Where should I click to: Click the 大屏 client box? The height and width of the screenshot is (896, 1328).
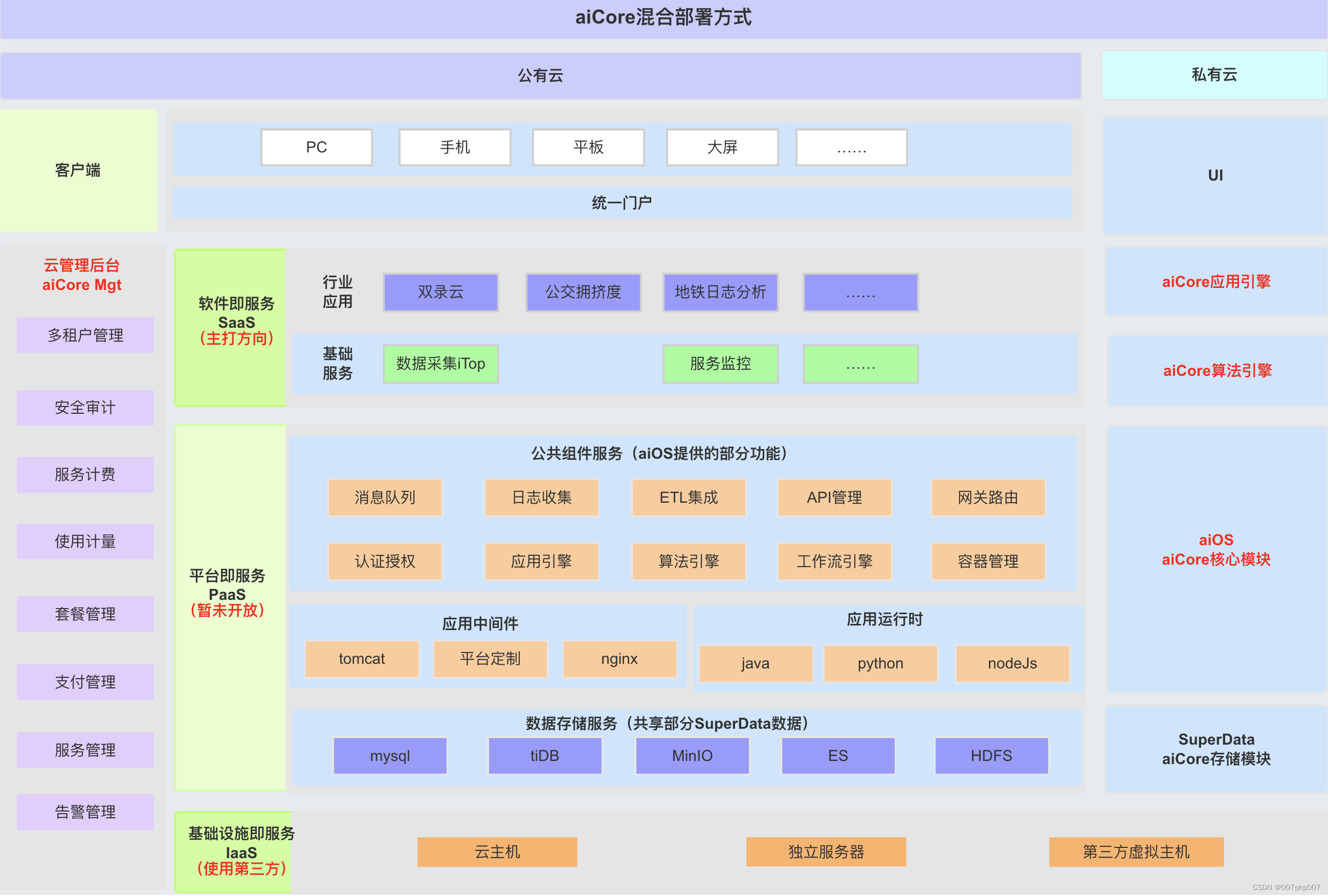tap(722, 147)
